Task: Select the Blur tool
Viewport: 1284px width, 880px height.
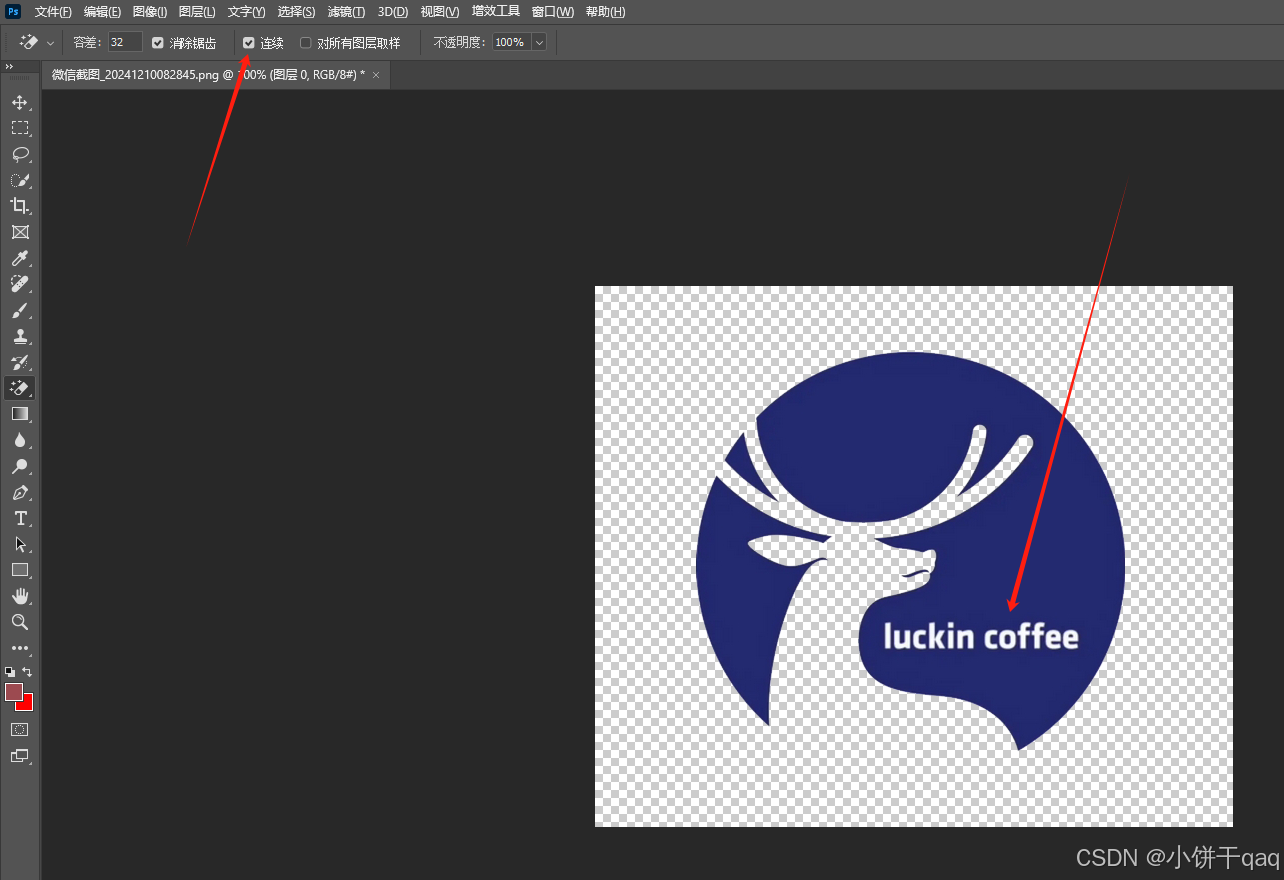Action: 20,440
